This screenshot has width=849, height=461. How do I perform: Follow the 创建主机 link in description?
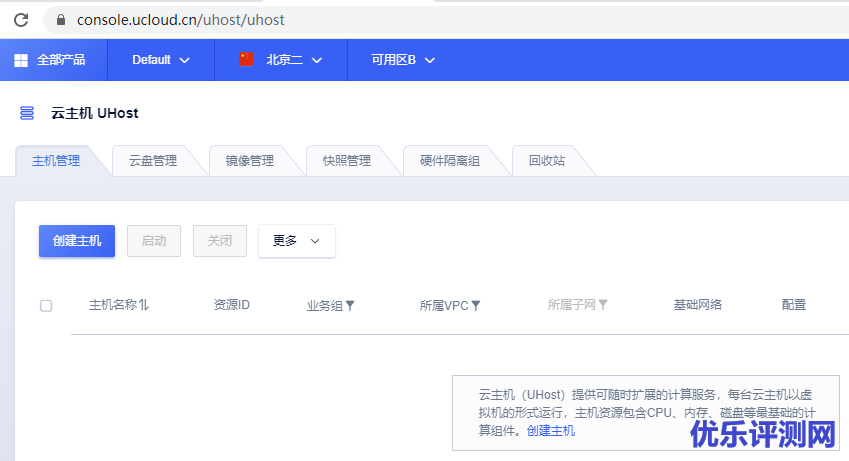click(x=551, y=431)
